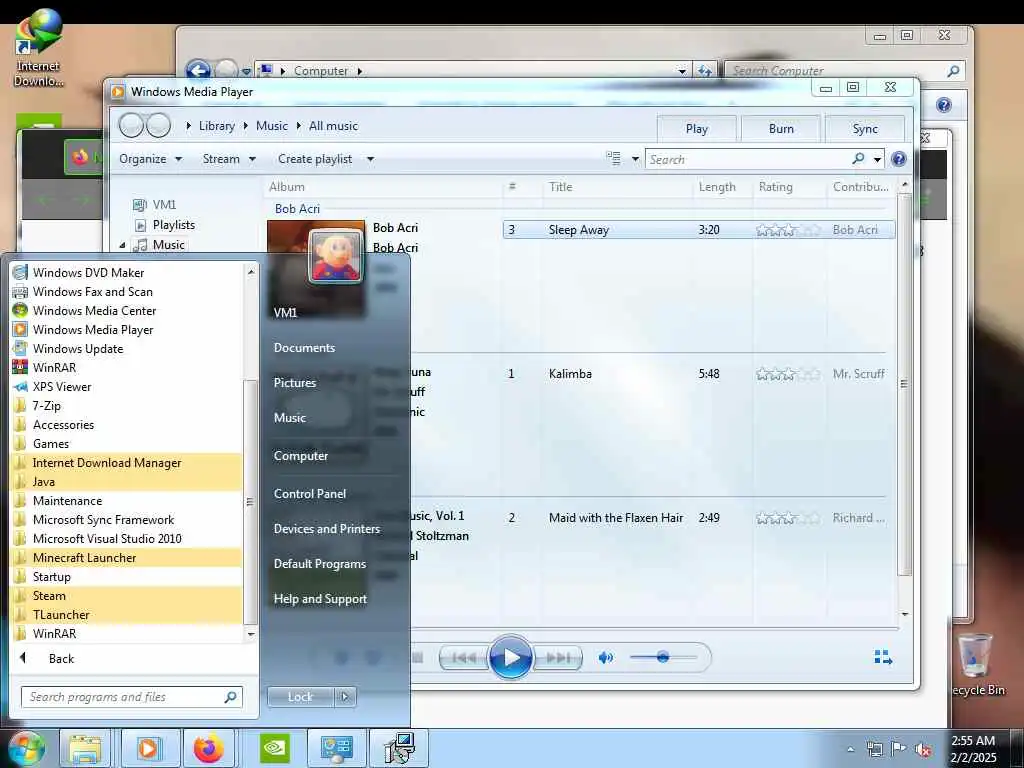Adjust the volume slider
This screenshot has width=1024, height=768.
[x=663, y=657]
